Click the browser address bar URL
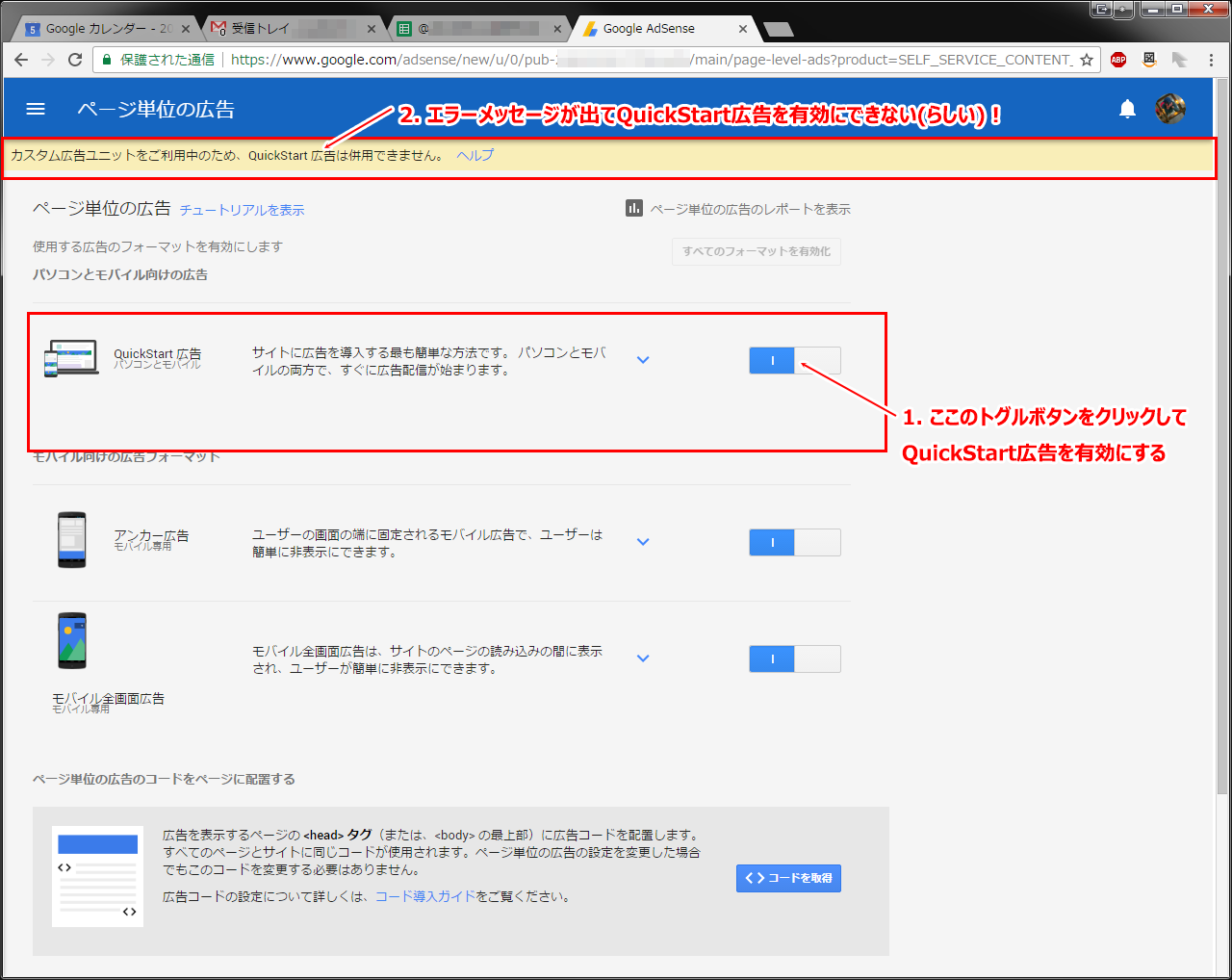This screenshot has width=1232, height=980. click(x=651, y=60)
